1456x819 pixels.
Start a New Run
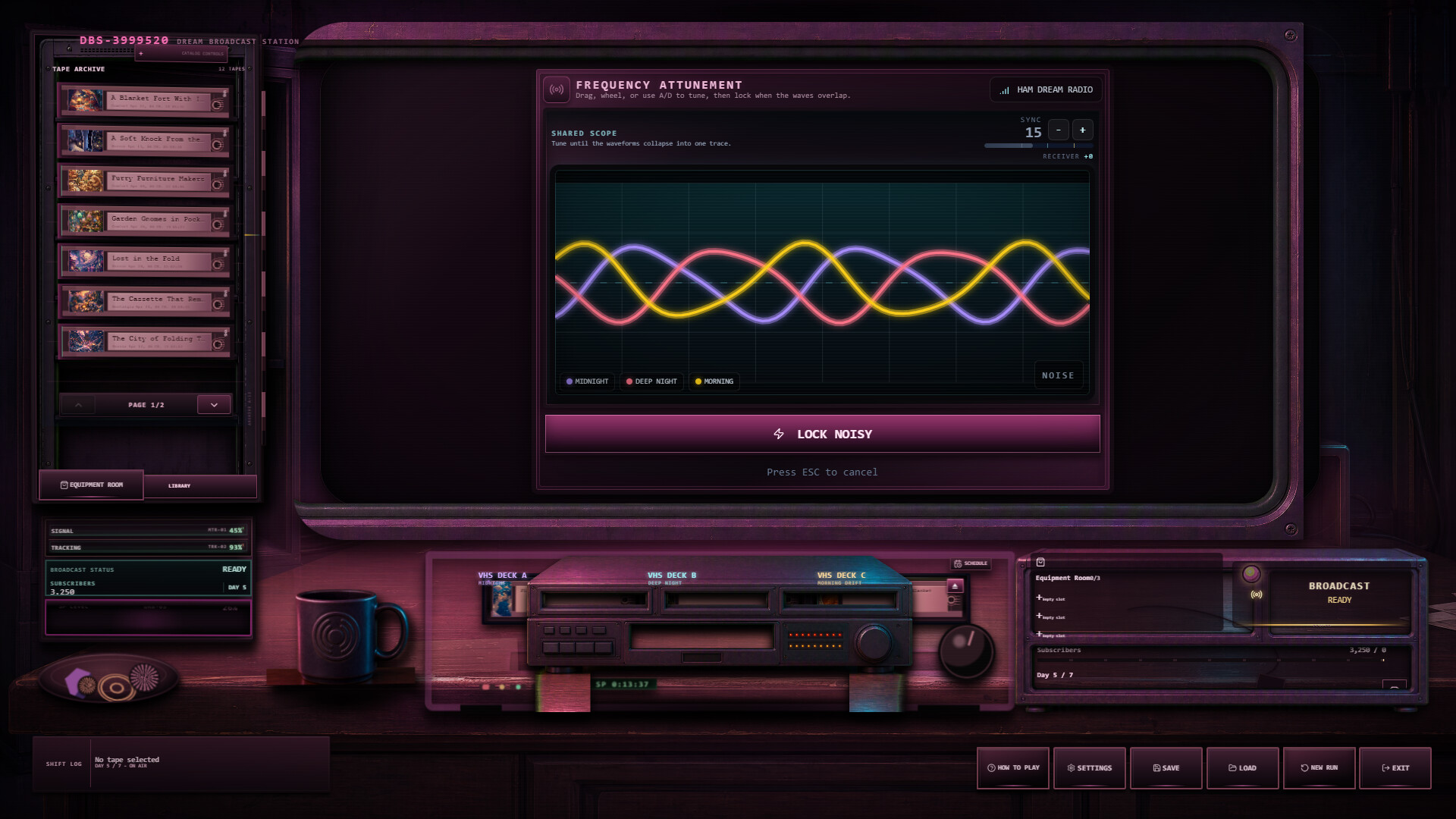coord(1319,768)
